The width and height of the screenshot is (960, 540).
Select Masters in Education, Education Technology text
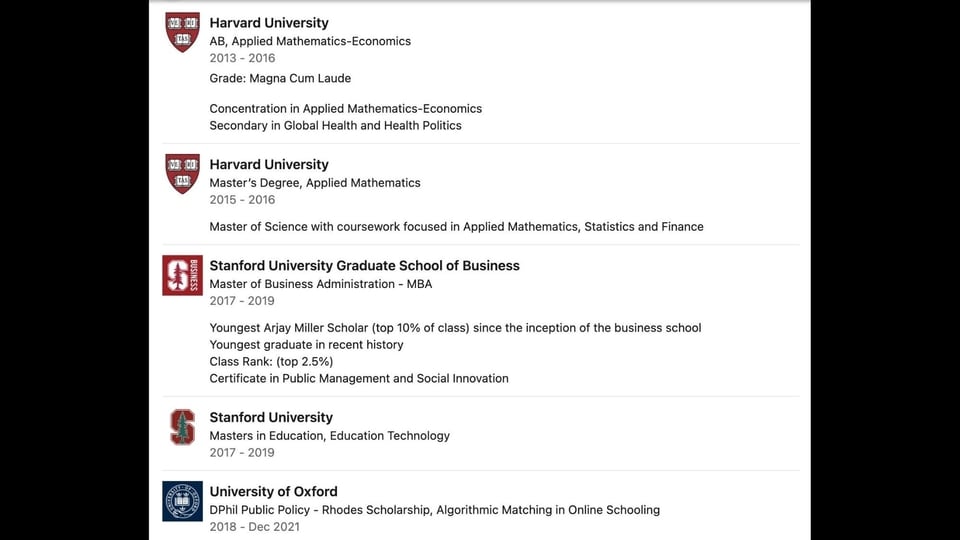pyautogui.click(x=329, y=436)
